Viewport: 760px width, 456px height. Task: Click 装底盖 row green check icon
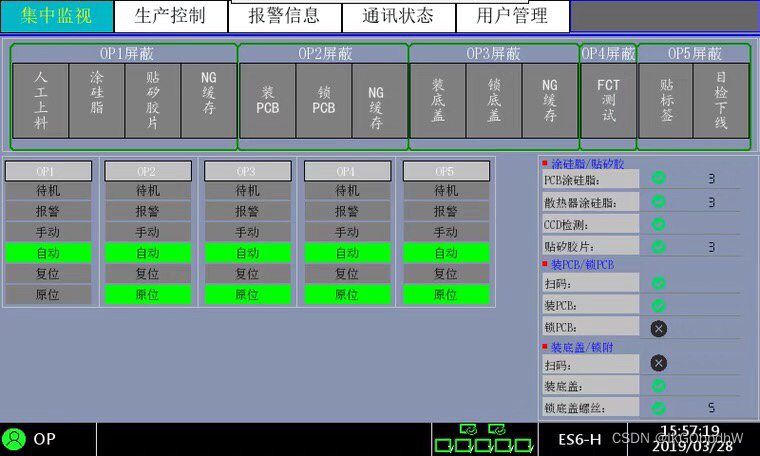point(658,386)
